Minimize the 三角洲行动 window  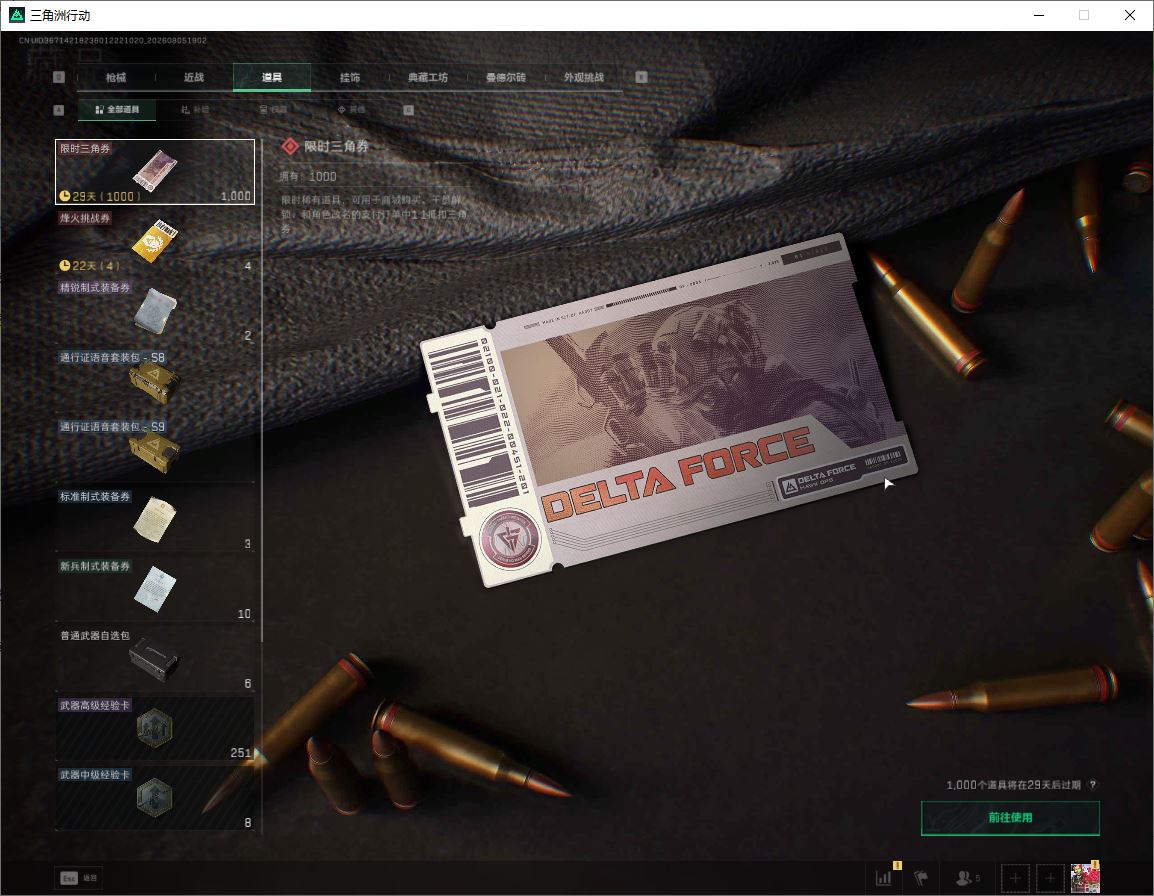[1038, 15]
